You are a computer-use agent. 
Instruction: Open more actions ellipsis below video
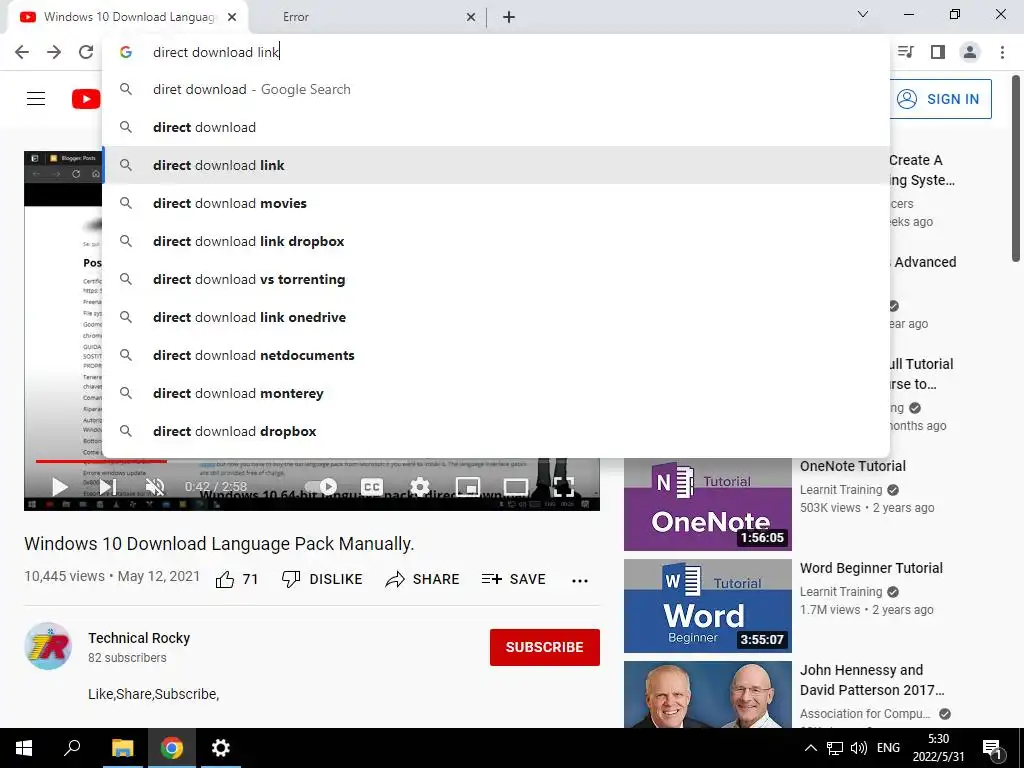[580, 580]
